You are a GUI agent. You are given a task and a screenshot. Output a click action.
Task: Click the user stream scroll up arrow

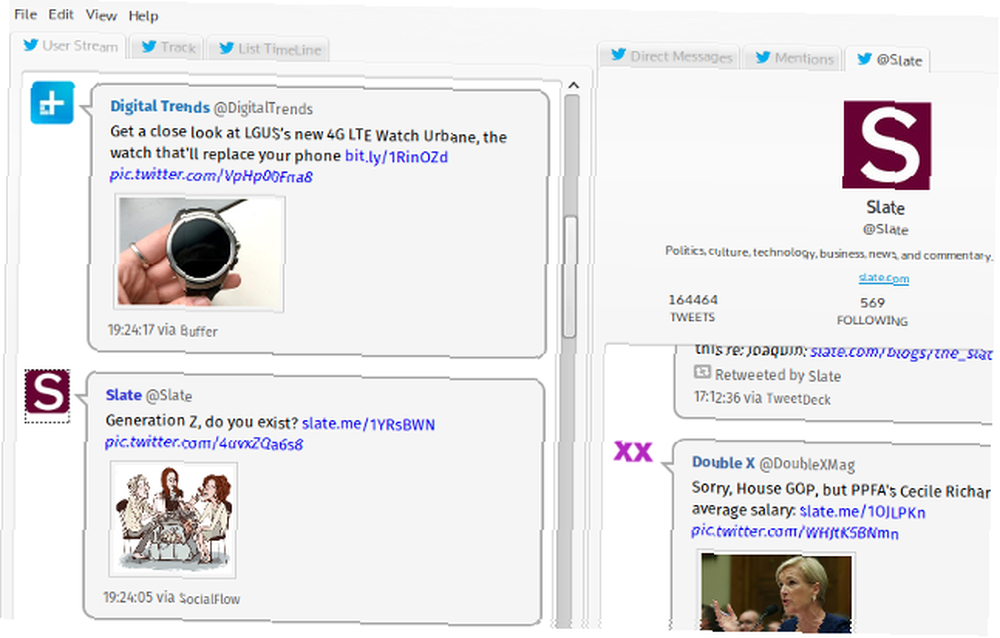[x=573, y=85]
